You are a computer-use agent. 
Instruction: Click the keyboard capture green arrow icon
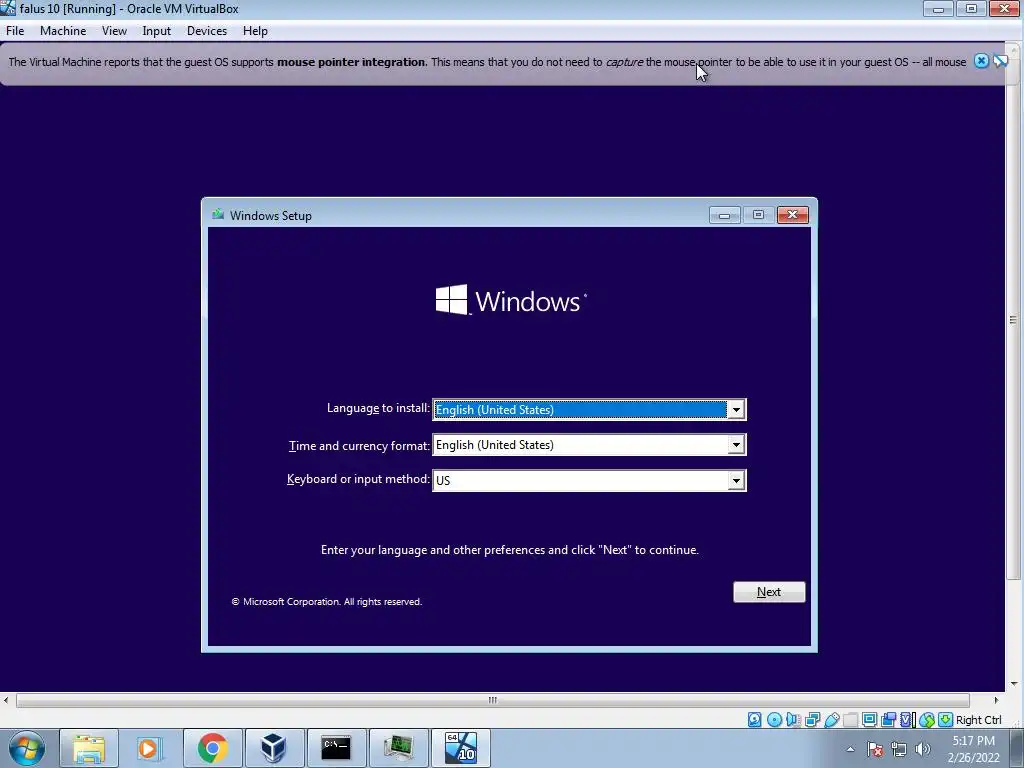point(946,720)
